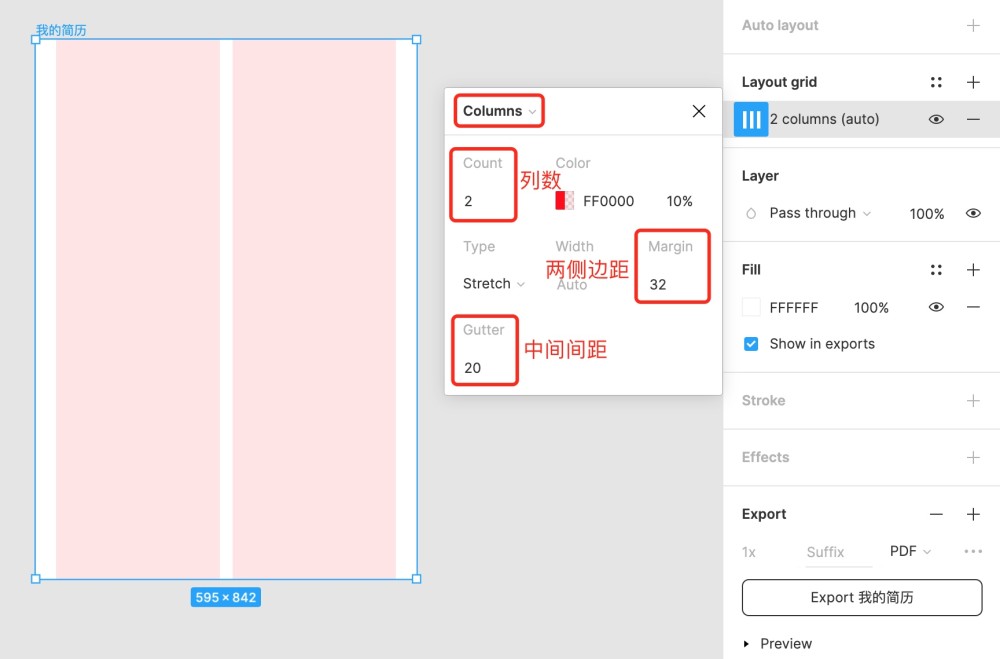Viewport: 1000px width, 659px height.
Task: Open Fill styles four-dot icon
Action: point(936,270)
